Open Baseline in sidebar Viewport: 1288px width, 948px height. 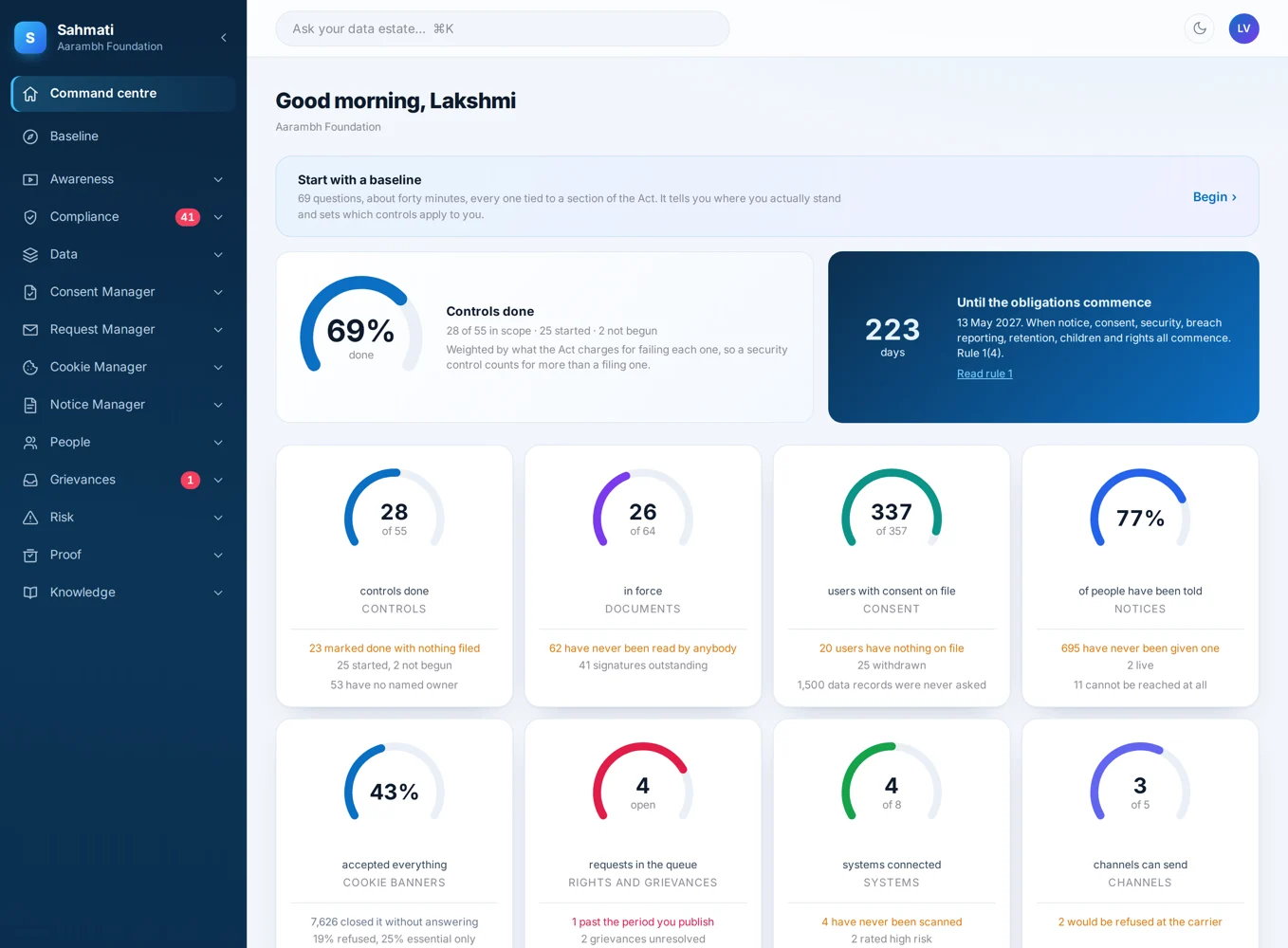click(x=123, y=137)
